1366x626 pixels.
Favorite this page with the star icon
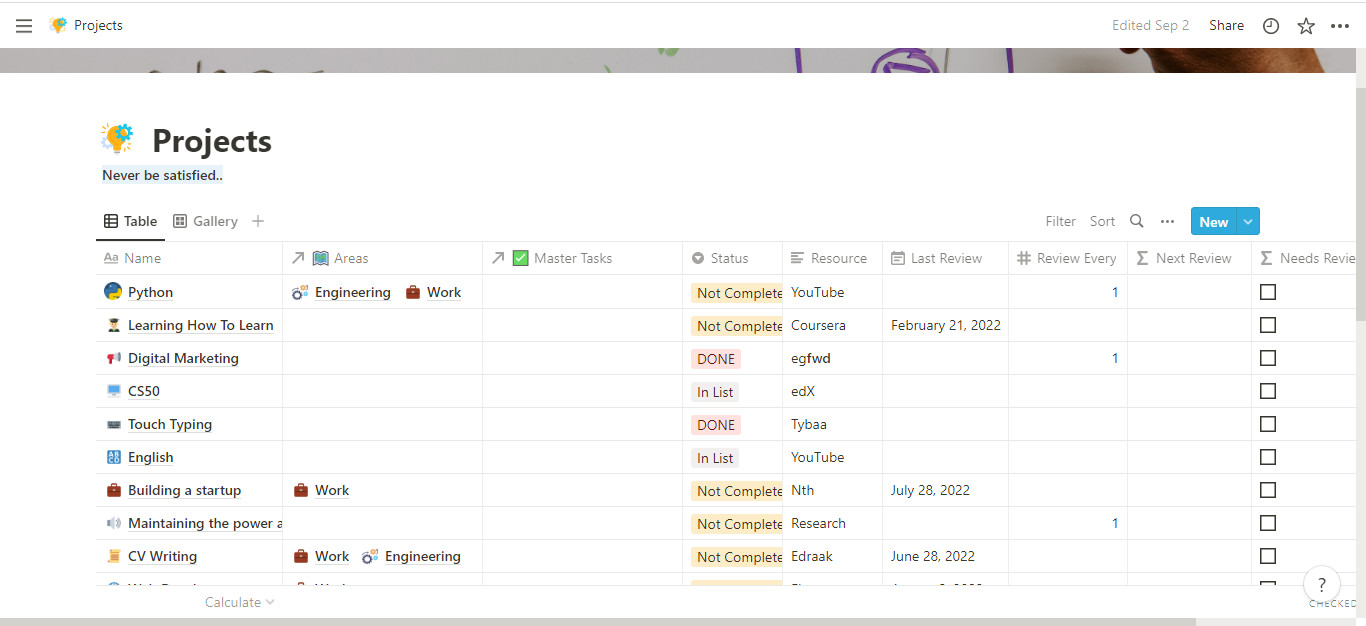(x=1306, y=26)
